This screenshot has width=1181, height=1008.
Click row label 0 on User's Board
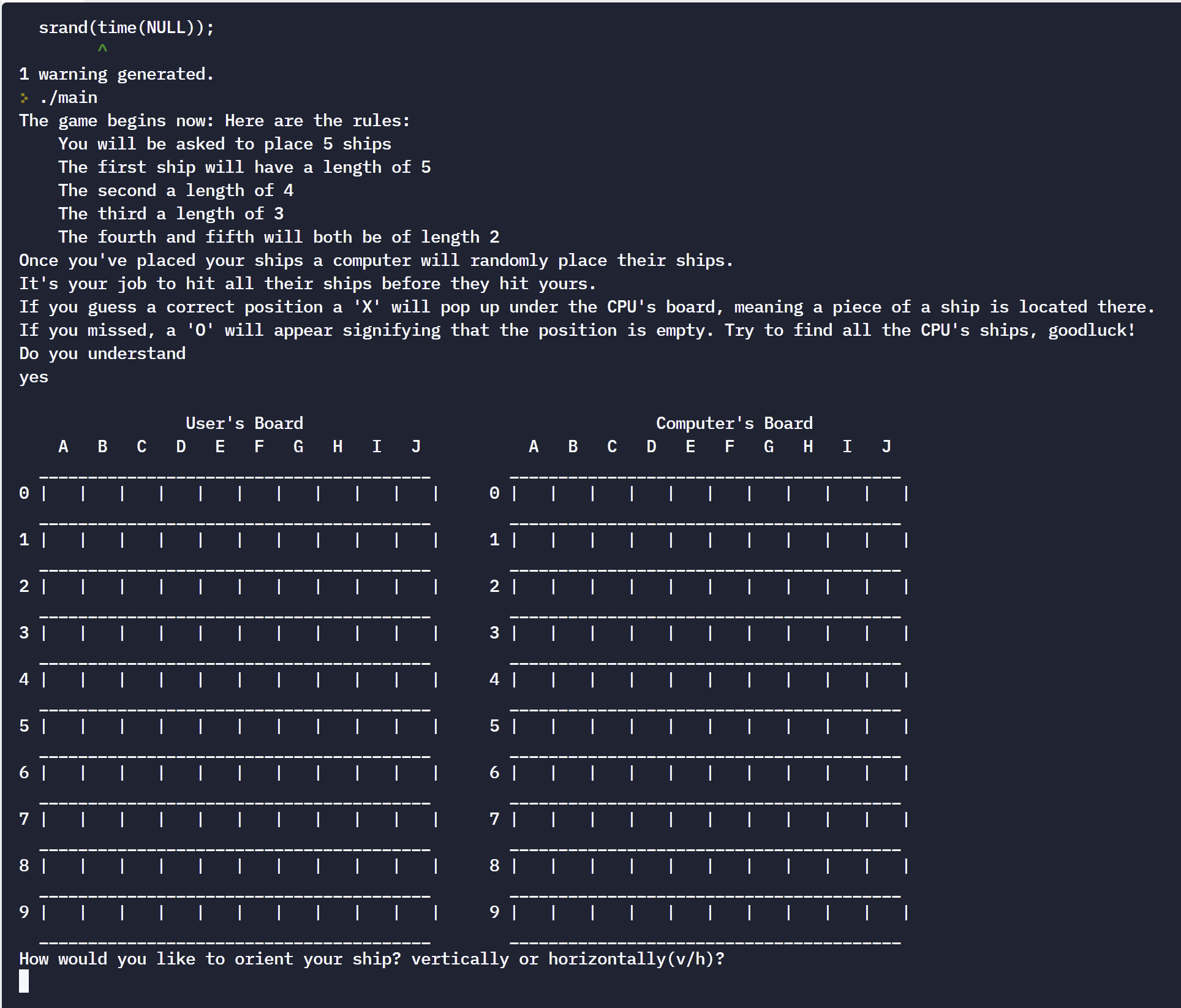coord(25,493)
